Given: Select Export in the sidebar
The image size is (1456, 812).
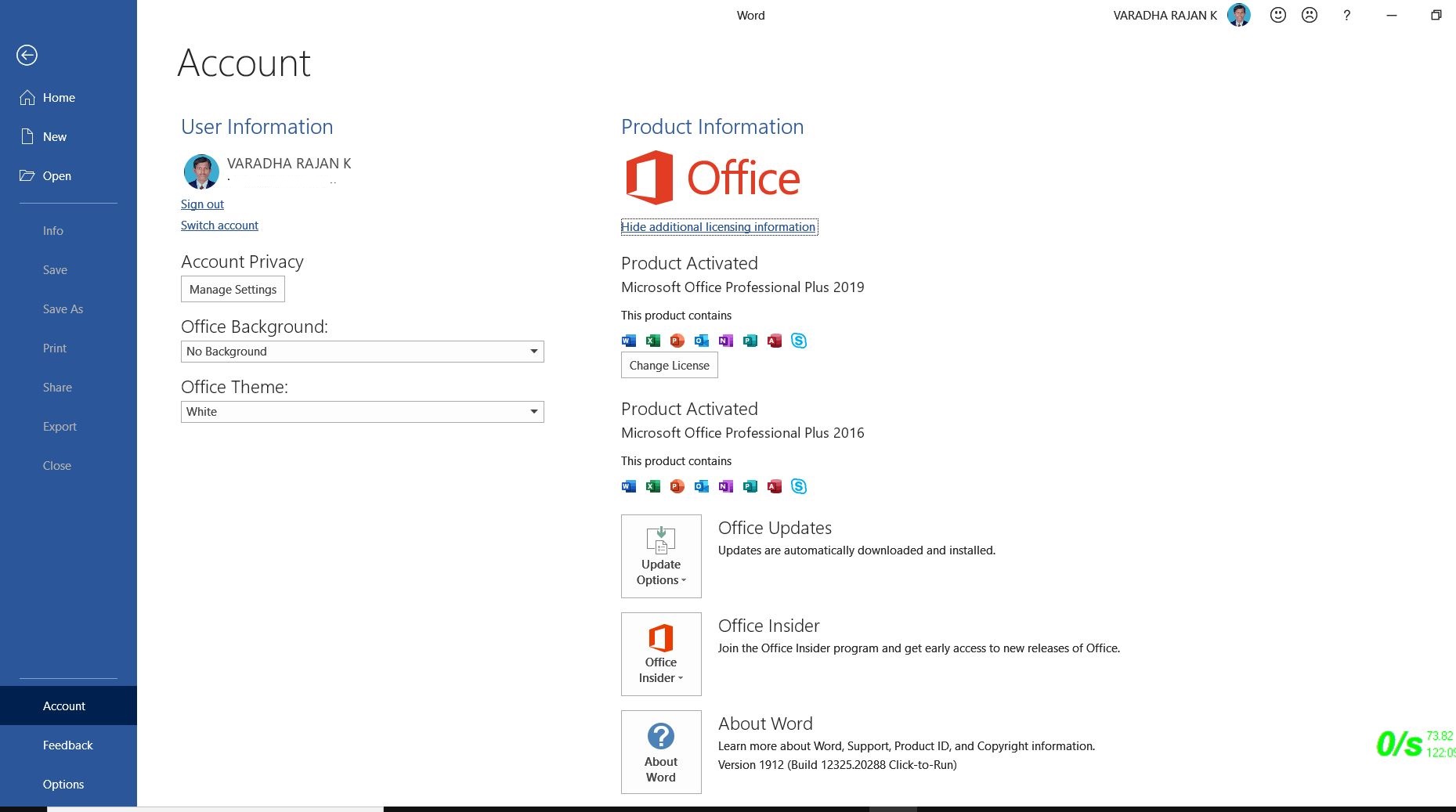Looking at the screenshot, I should pos(68,427).
